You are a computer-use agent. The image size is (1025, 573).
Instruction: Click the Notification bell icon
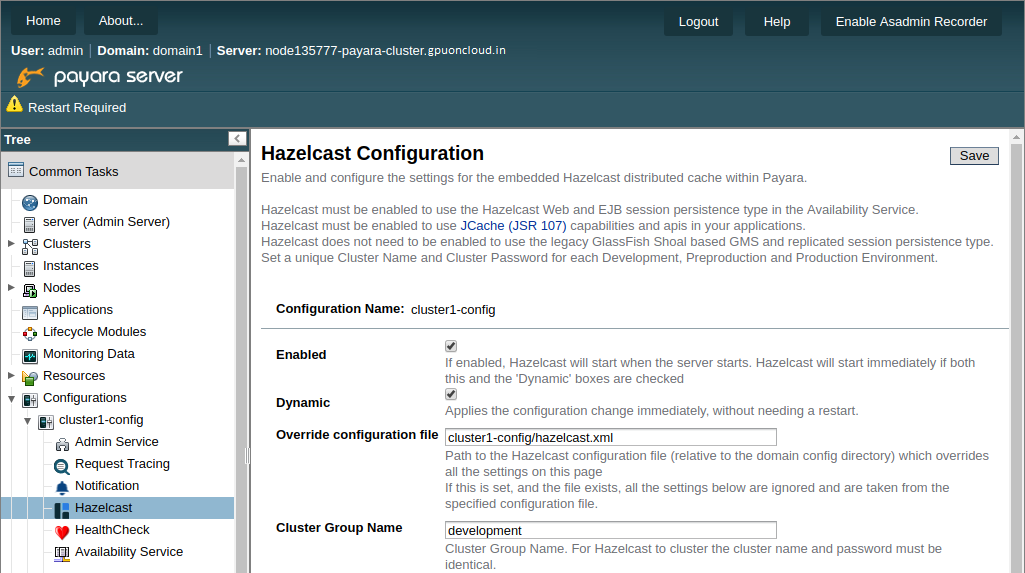tap(62, 487)
